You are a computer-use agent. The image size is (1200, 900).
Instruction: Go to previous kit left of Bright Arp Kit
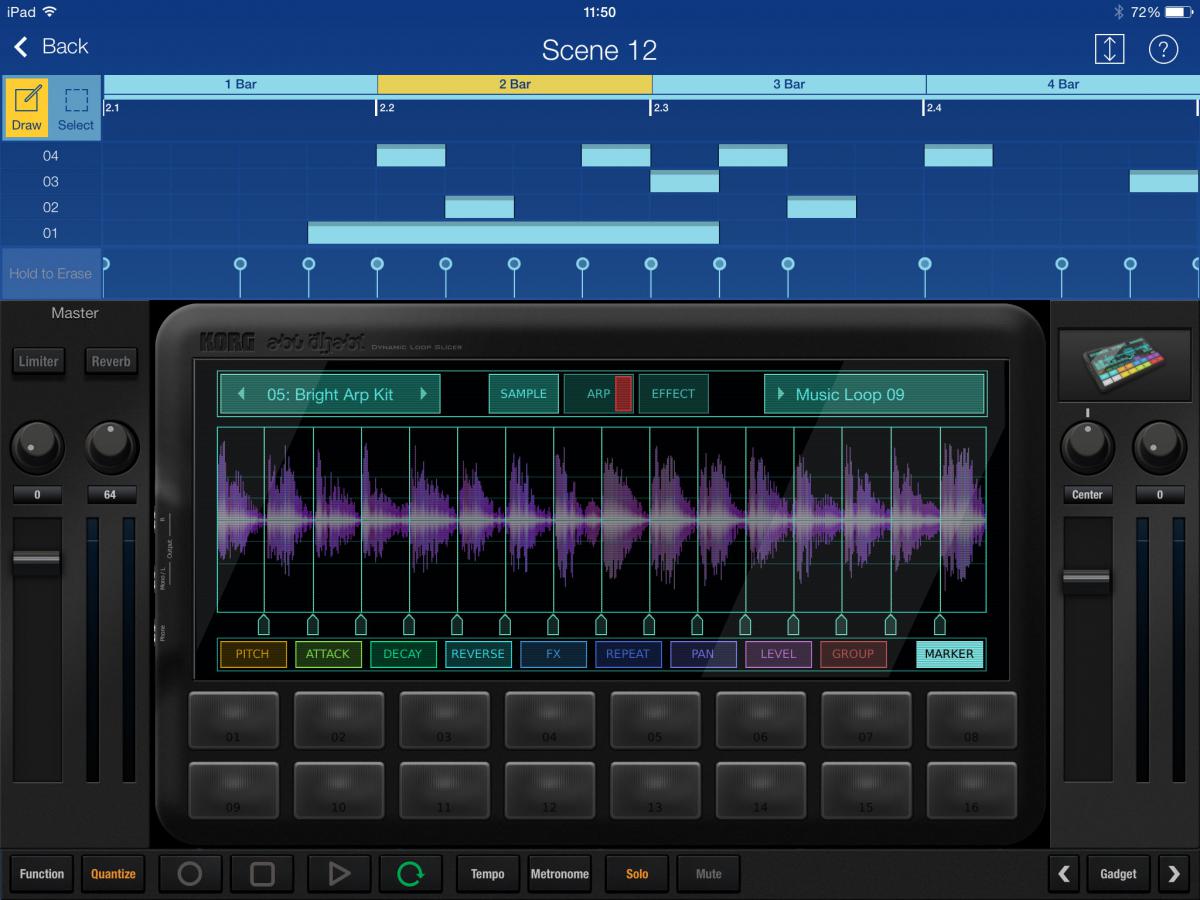click(x=242, y=394)
